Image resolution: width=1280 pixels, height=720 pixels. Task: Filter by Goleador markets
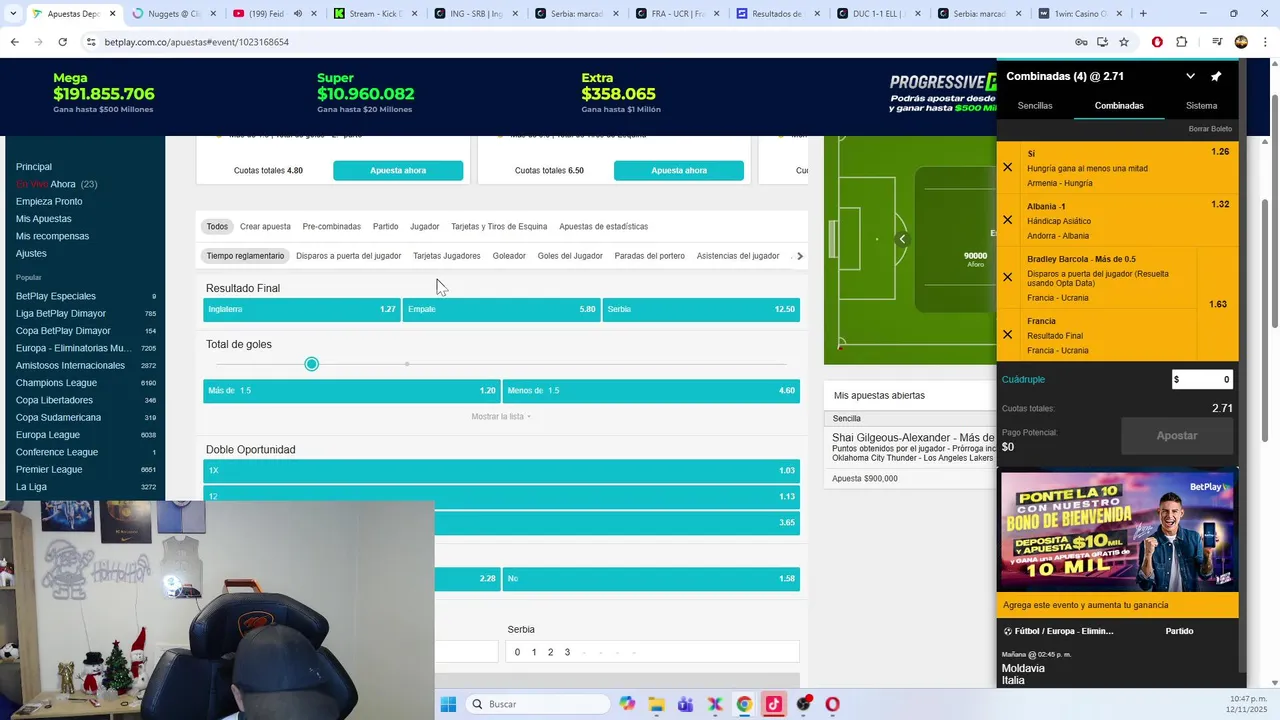coord(509,256)
